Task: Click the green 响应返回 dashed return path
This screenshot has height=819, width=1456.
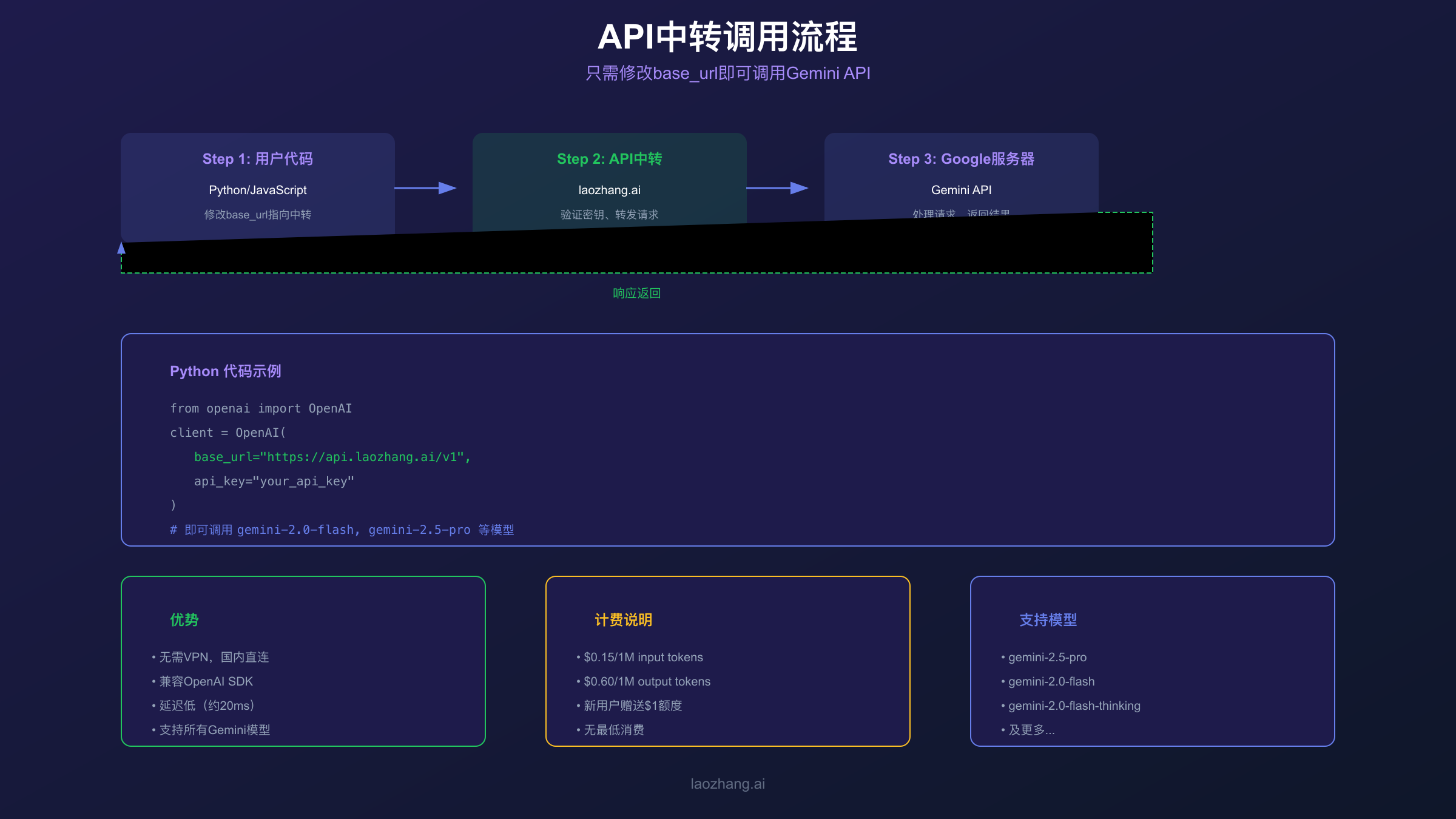Action: (x=636, y=293)
